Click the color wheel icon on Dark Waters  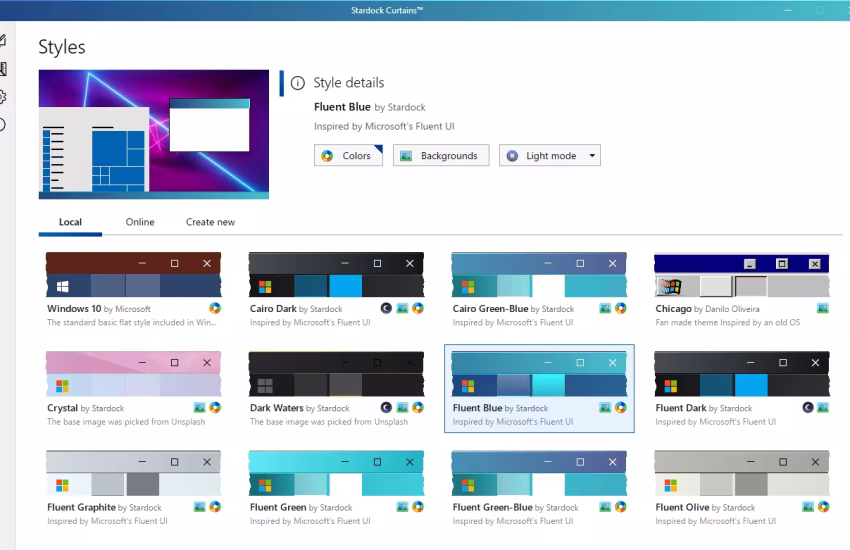tap(418, 407)
